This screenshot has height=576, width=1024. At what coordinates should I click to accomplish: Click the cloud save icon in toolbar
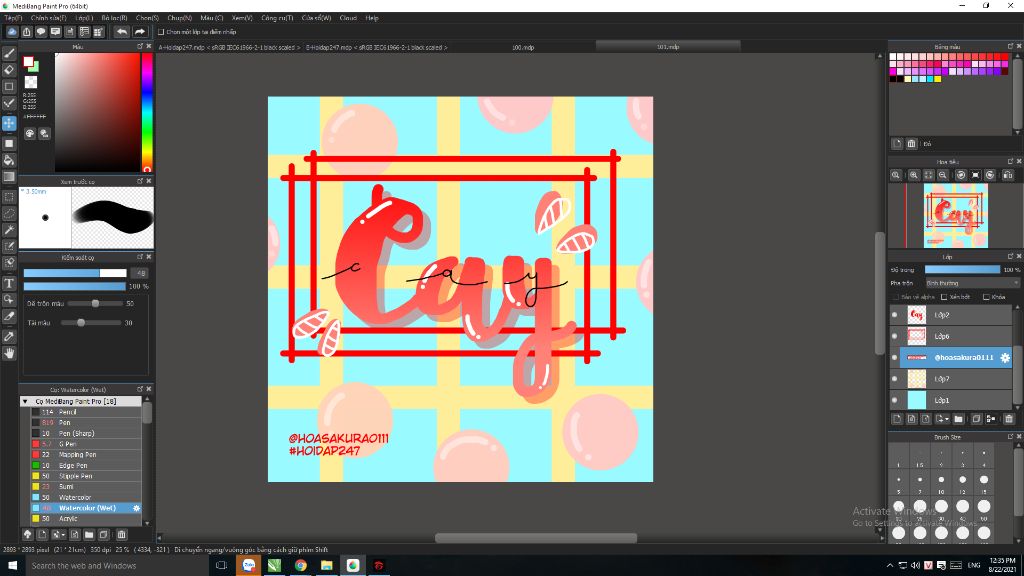tap(12, 31)
